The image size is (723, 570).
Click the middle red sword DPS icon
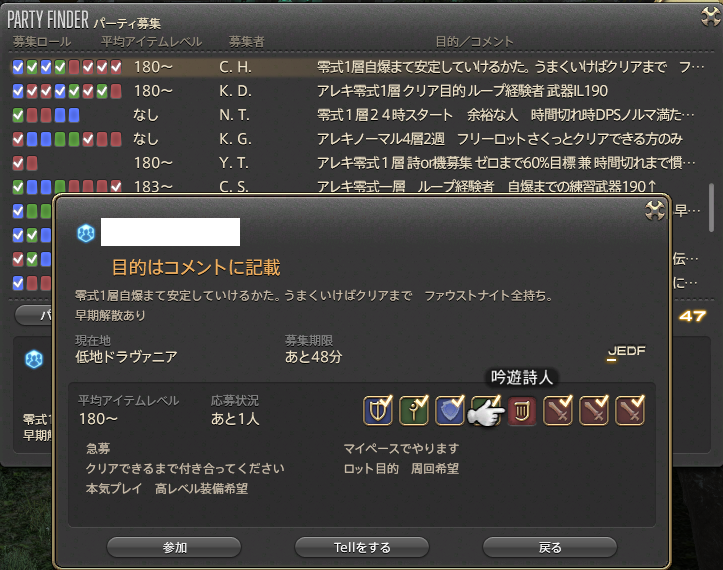pos(593,410)
